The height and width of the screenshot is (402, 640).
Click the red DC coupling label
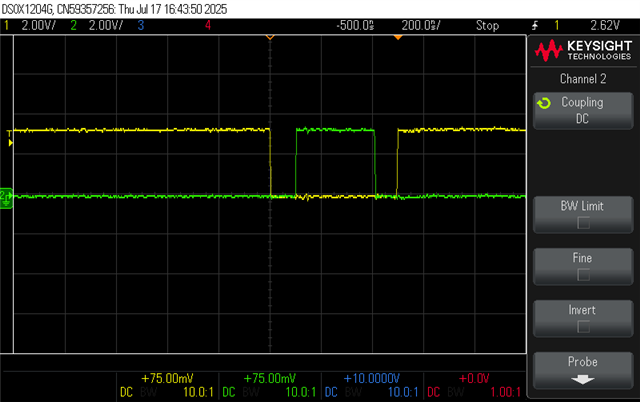433,392
